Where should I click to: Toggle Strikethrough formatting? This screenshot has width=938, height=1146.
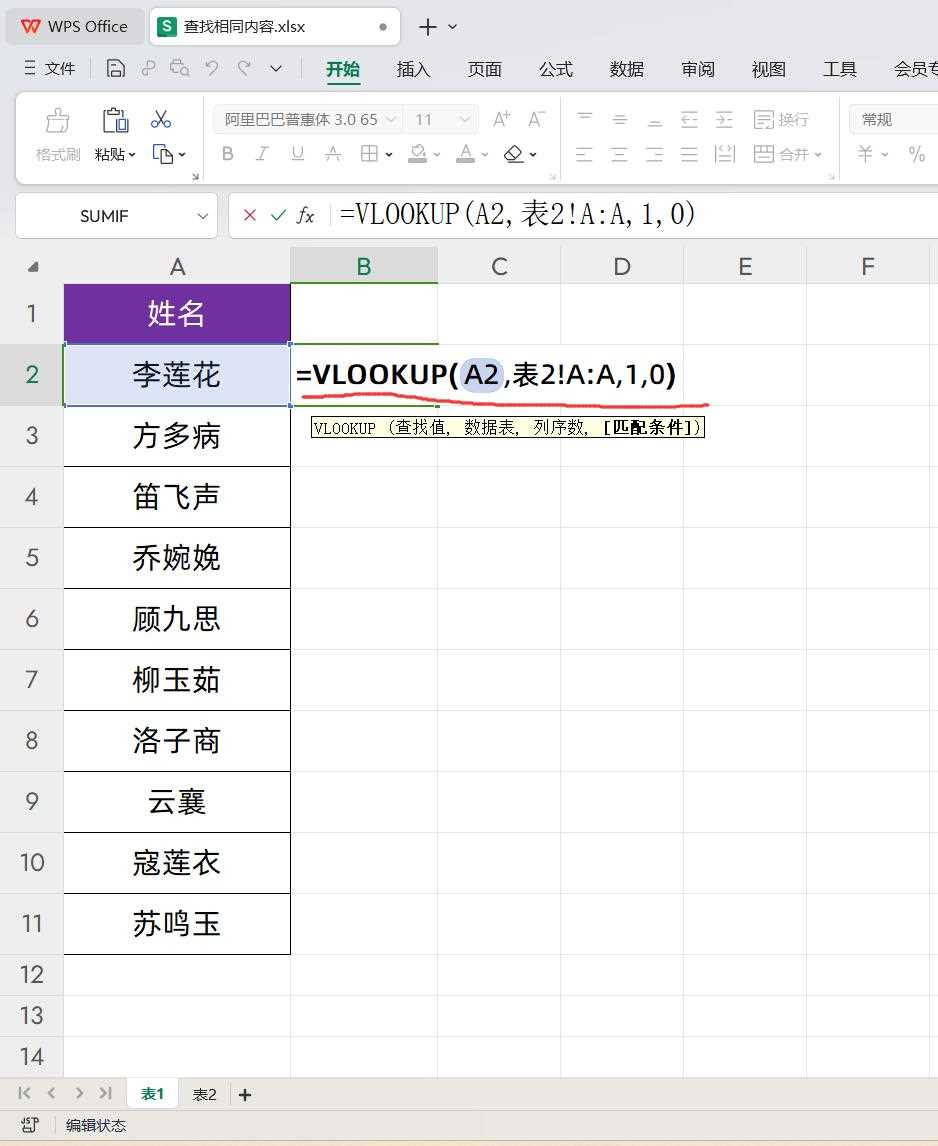coord(333,153)
